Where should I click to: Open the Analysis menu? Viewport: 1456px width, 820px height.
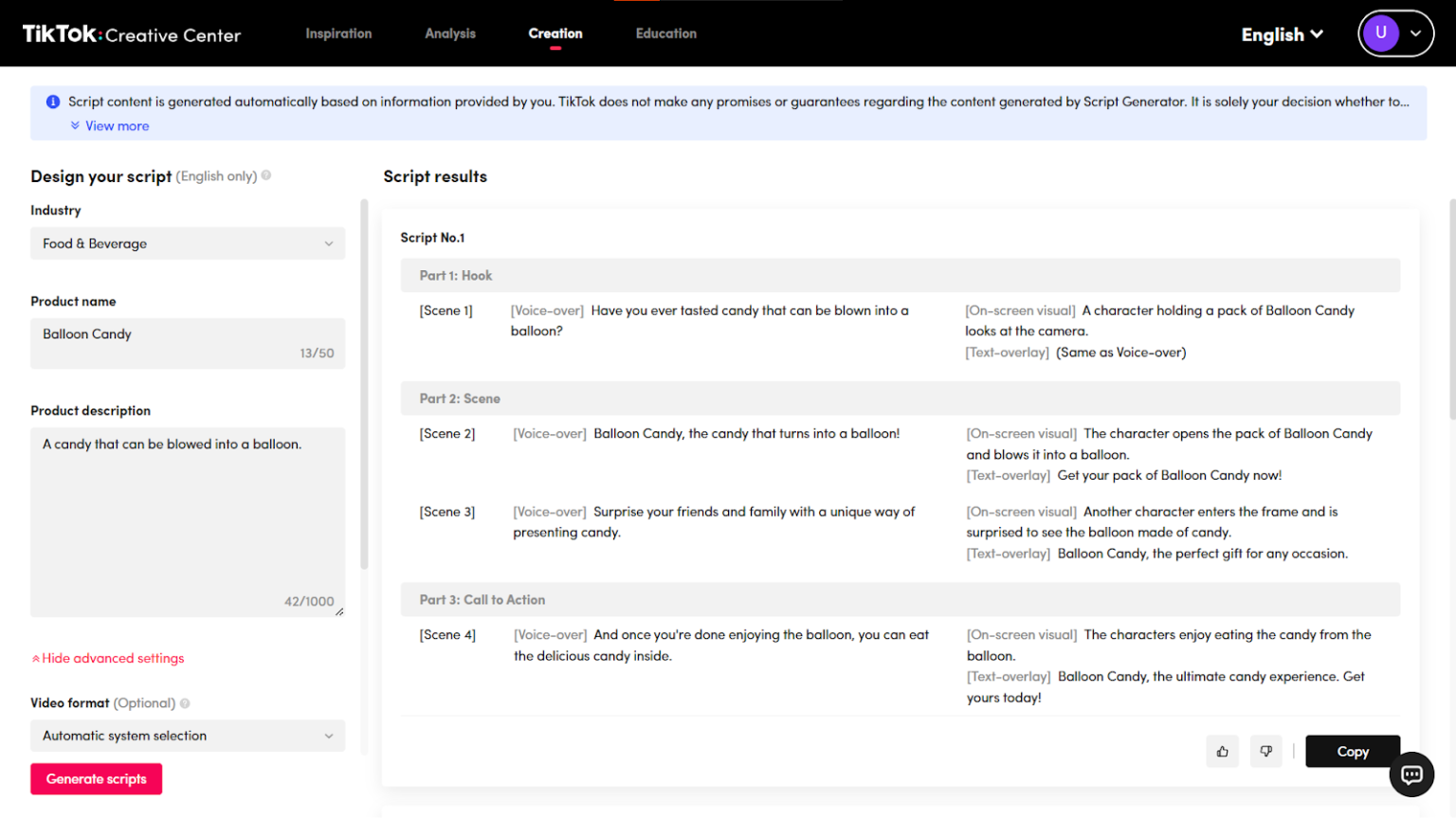[x=450, y=33]
